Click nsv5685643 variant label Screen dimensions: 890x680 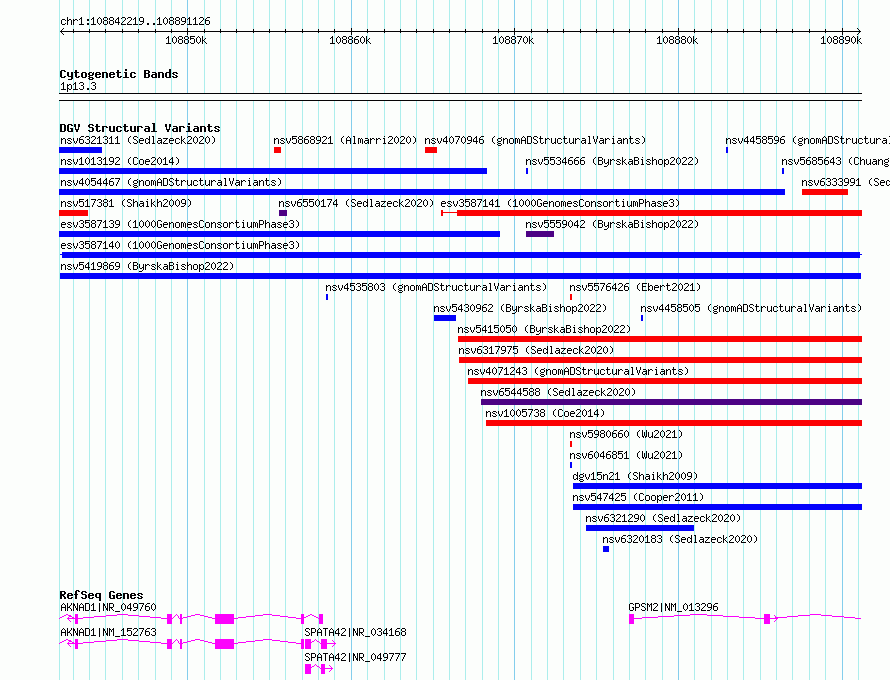[x=835, y=161]
